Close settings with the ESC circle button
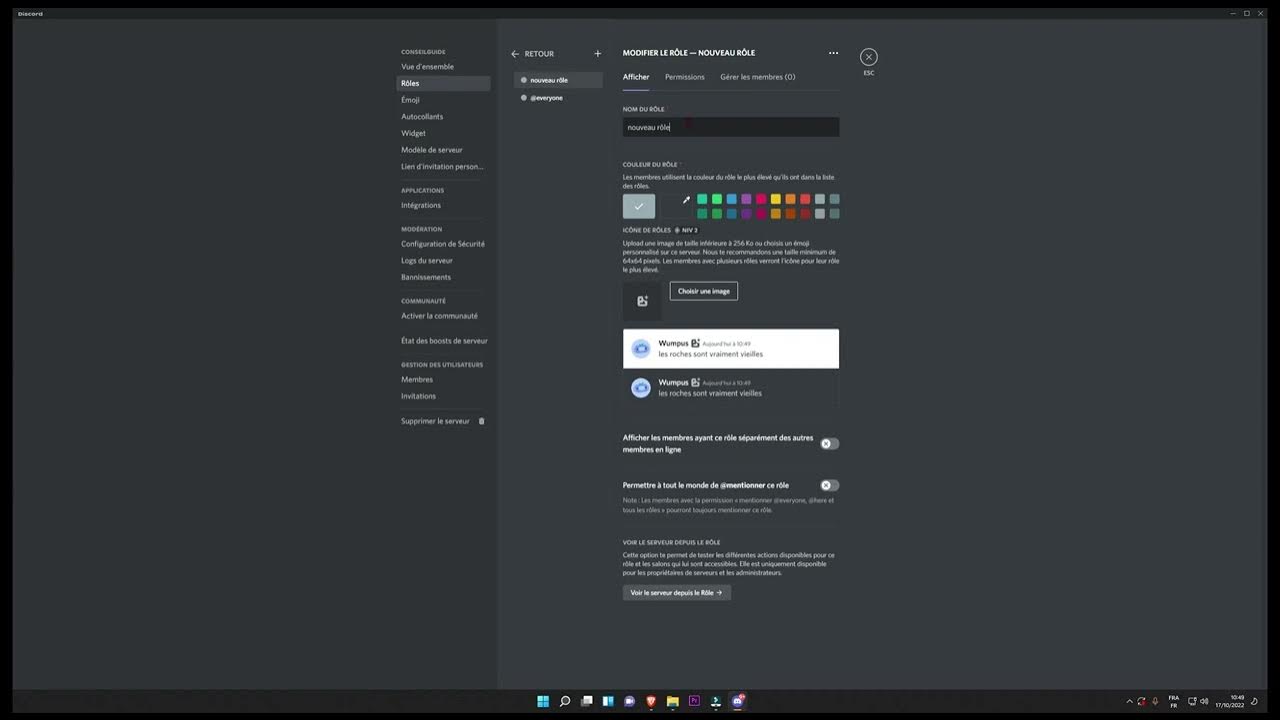The width and height of the screenshot is (1280, 720). pos(869,57)
